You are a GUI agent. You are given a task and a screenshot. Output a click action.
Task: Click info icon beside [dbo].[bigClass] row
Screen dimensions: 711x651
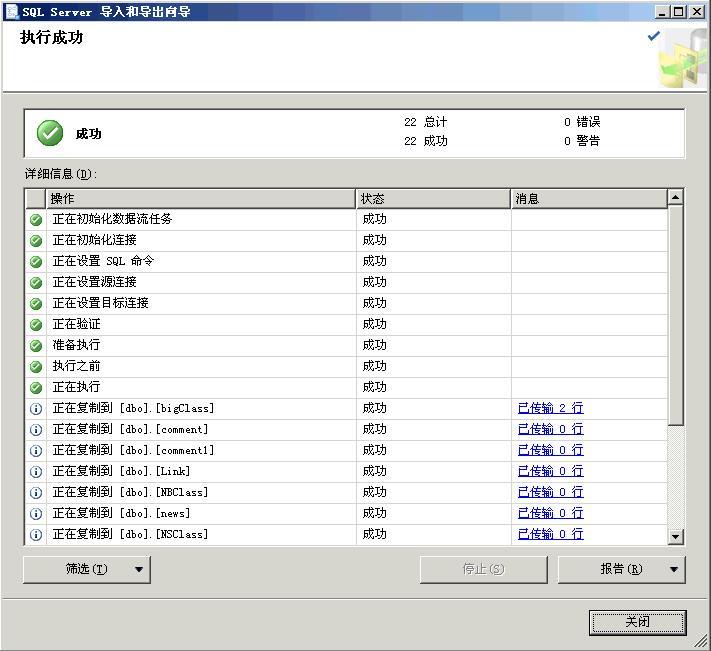[x=36, y=408]
